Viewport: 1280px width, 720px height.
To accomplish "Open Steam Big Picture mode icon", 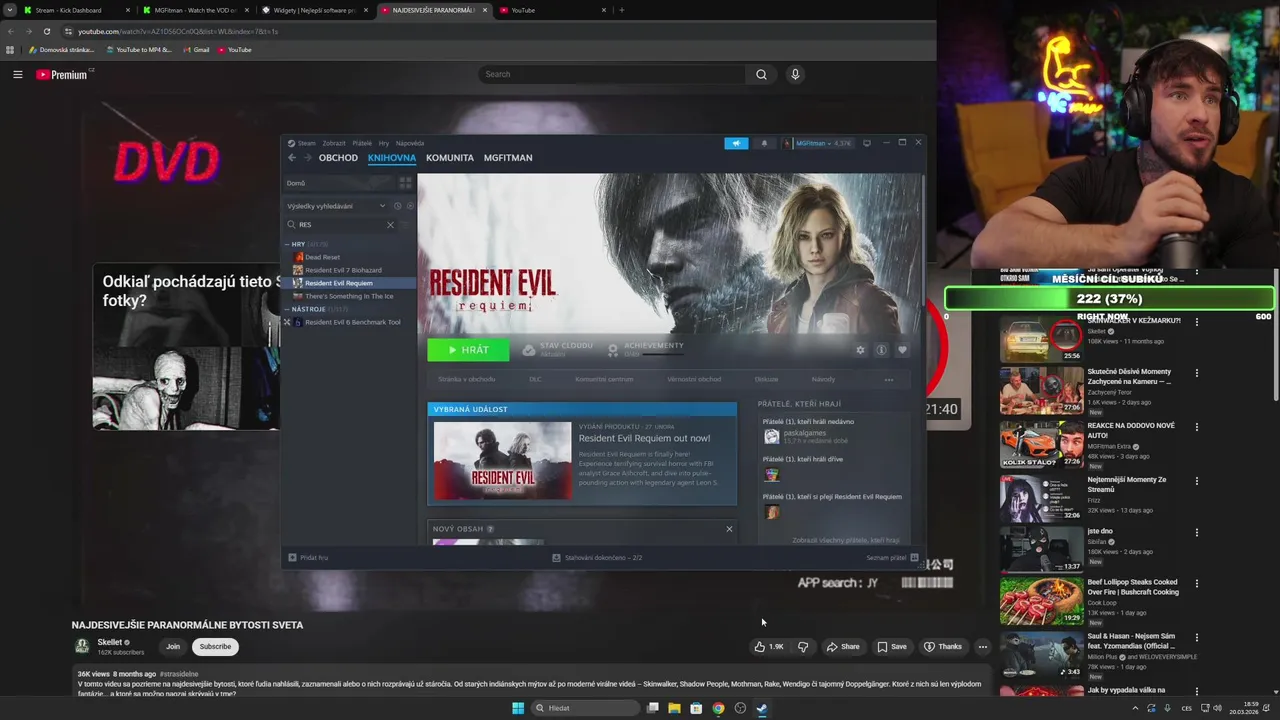I will pyautogui.click(x=867, y=143).
